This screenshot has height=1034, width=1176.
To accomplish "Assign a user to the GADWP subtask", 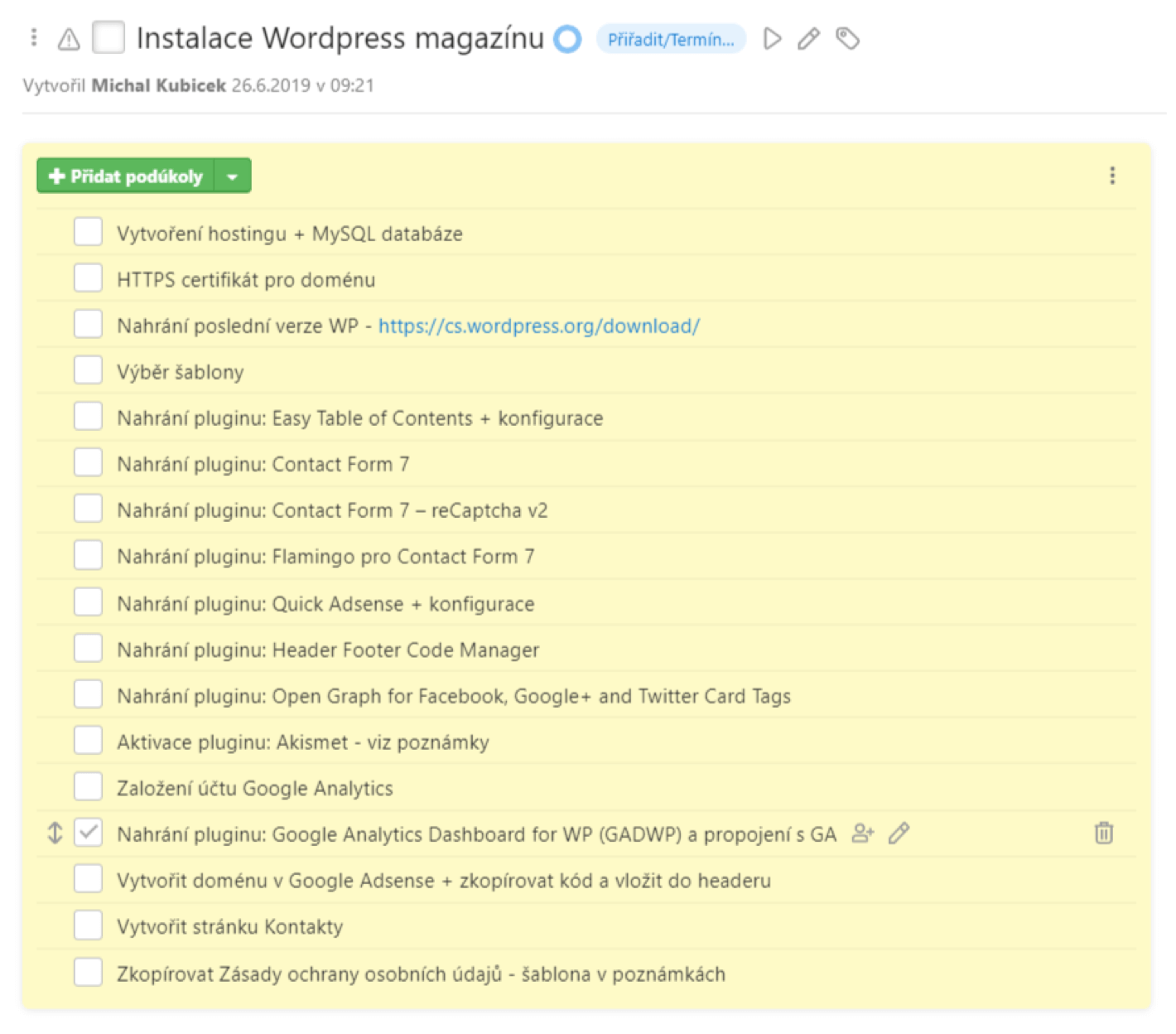I will point(863,833).
